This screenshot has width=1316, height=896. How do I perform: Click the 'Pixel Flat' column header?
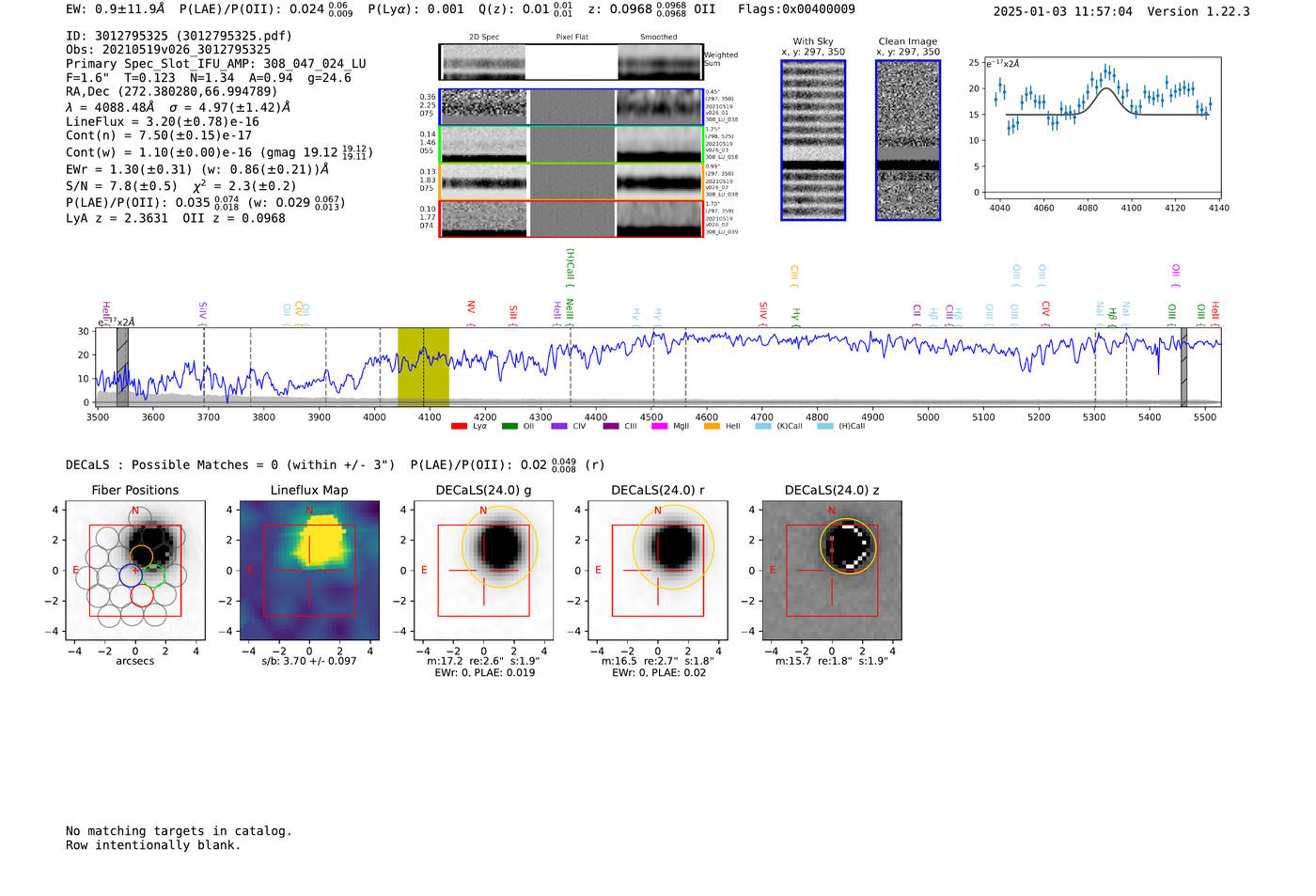pyautogui.click(x=572, y=38)
